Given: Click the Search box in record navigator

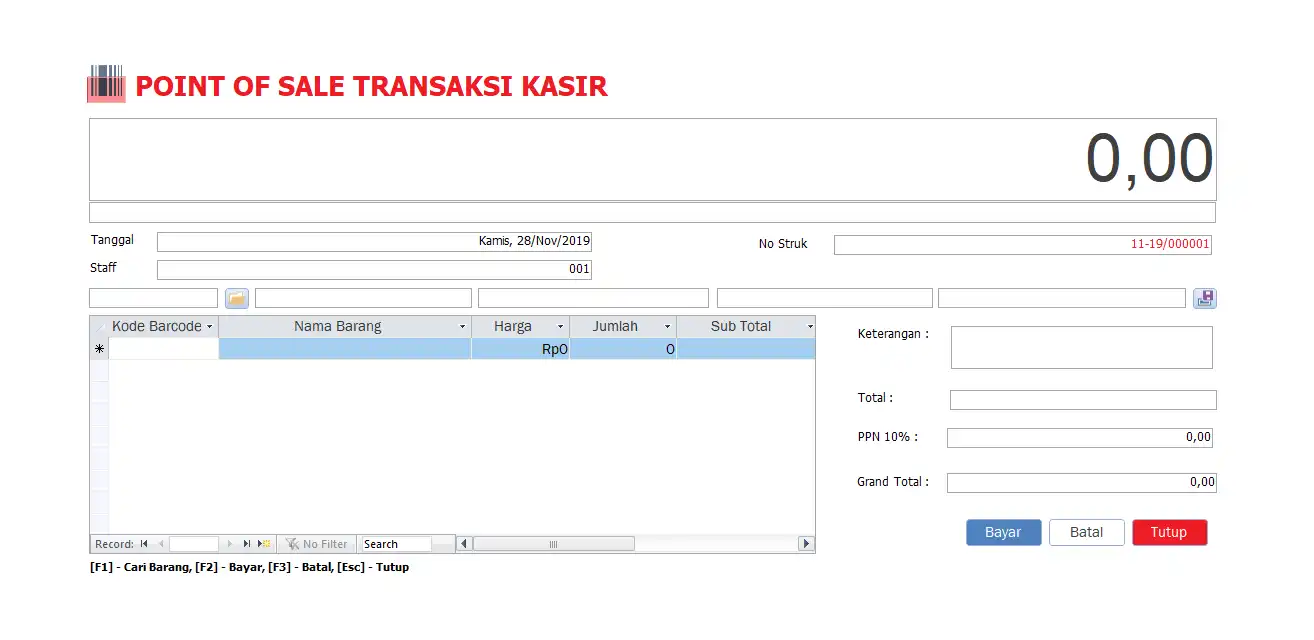Looking at the screenshot, I should 396,544.
